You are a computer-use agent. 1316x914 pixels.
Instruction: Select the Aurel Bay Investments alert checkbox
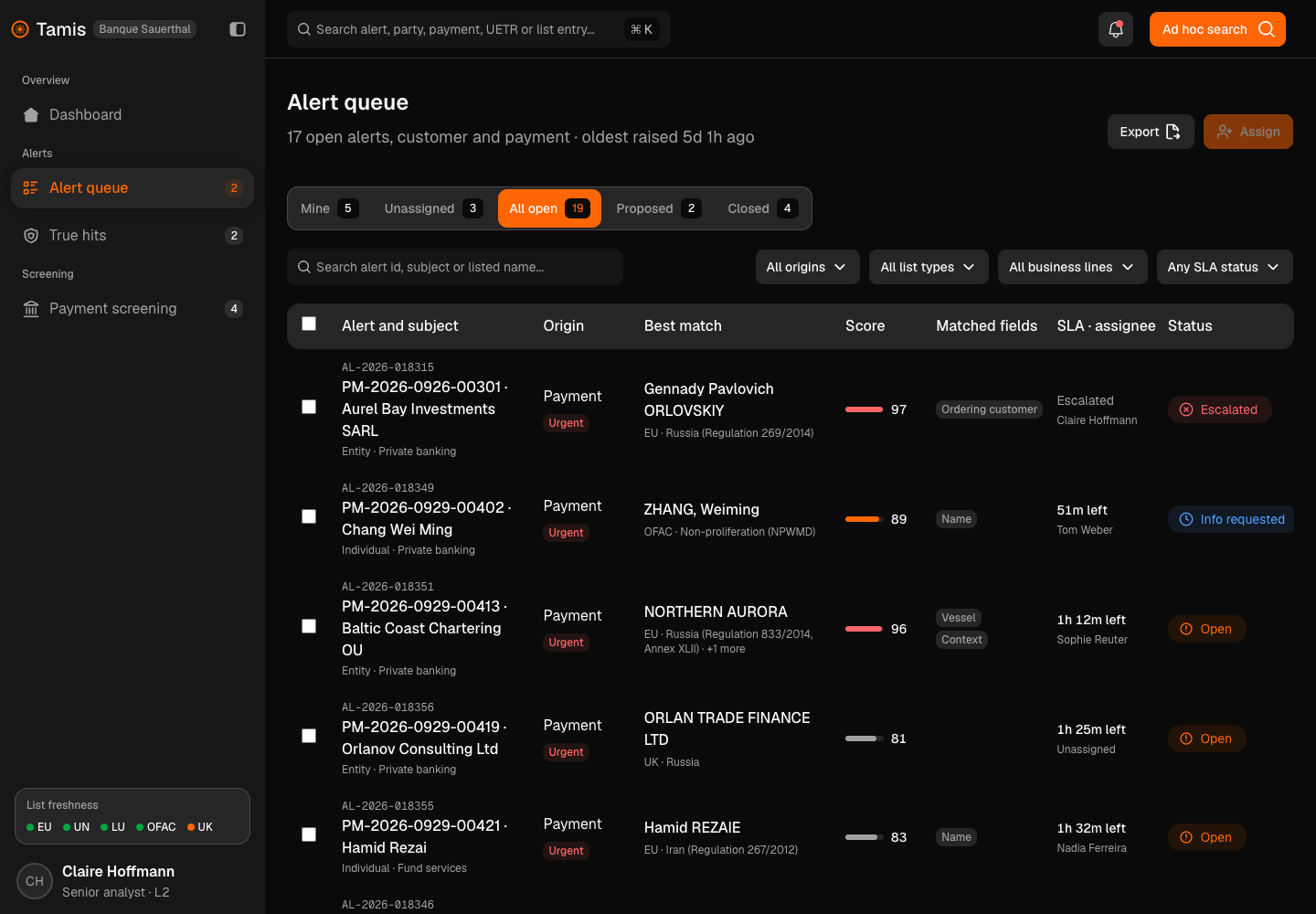click(x=309, y=407)
